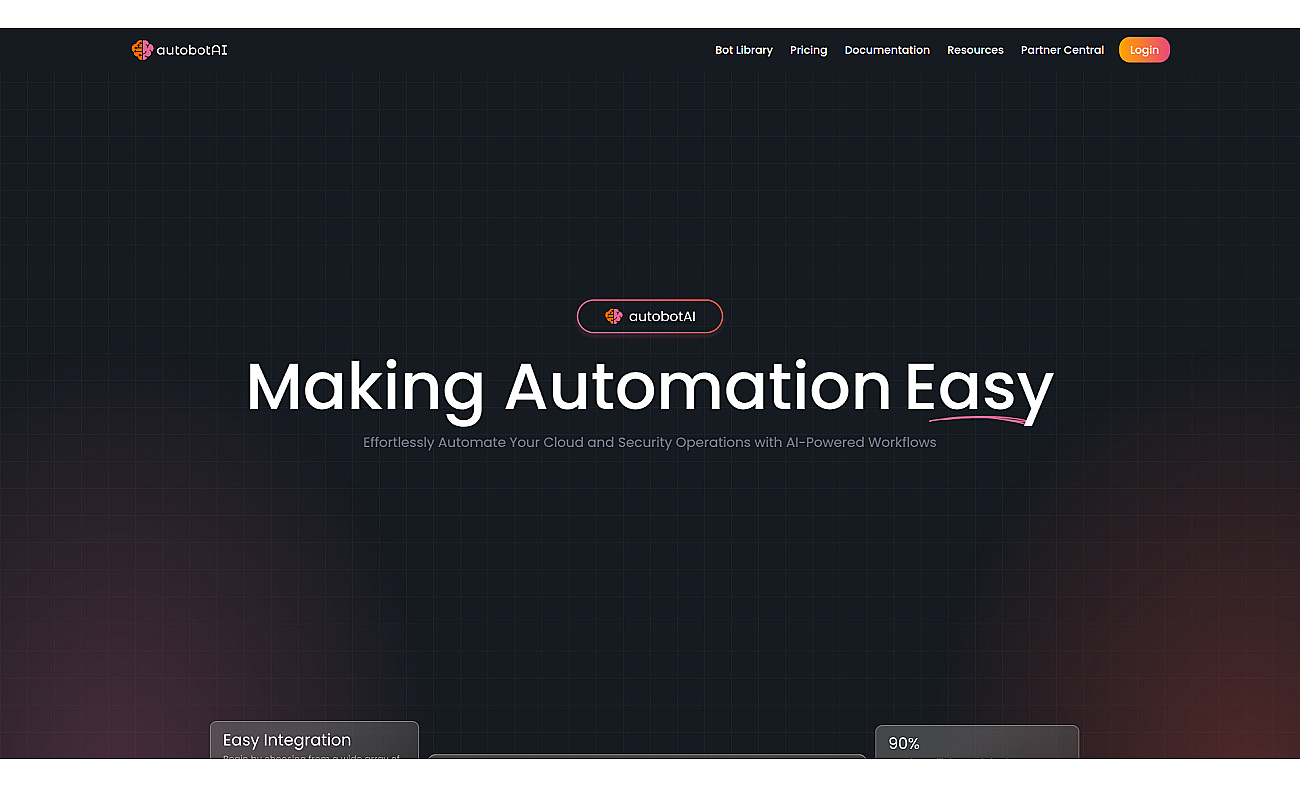Click the Effortlessly Automate Your Cloud subtitle

(650, 442)
